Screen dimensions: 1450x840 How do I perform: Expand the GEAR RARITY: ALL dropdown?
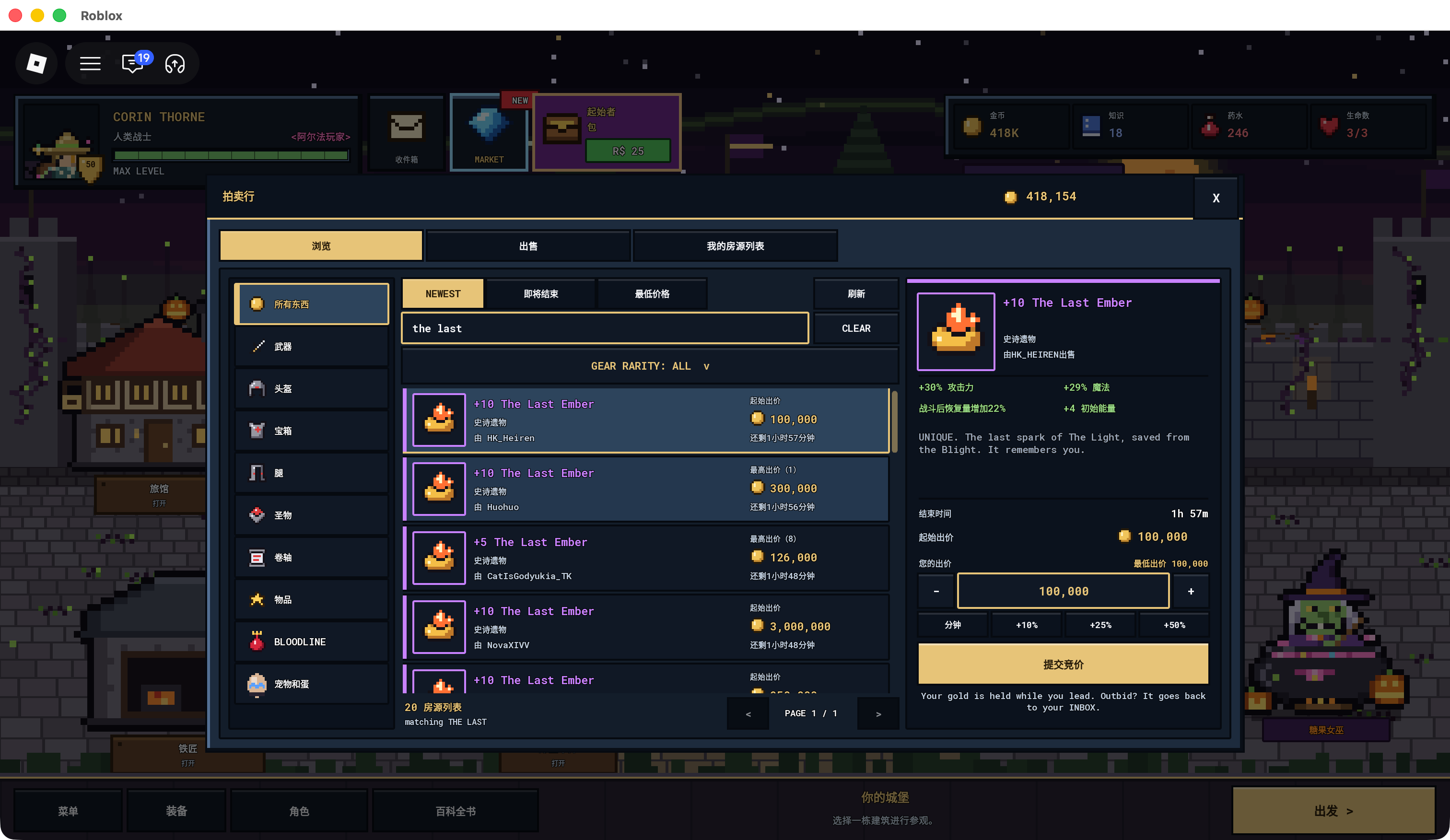pyautogui.click(x=650, y=366)
